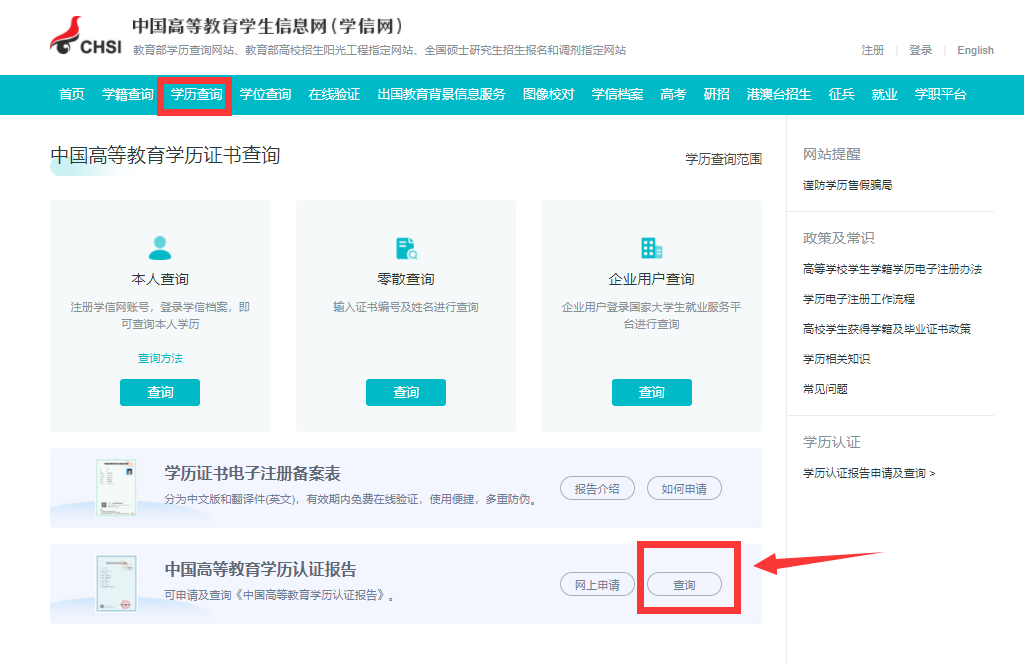Click the CHSI logo
The width and height of the screenshot is (1024, 664).
click(86, 37)
